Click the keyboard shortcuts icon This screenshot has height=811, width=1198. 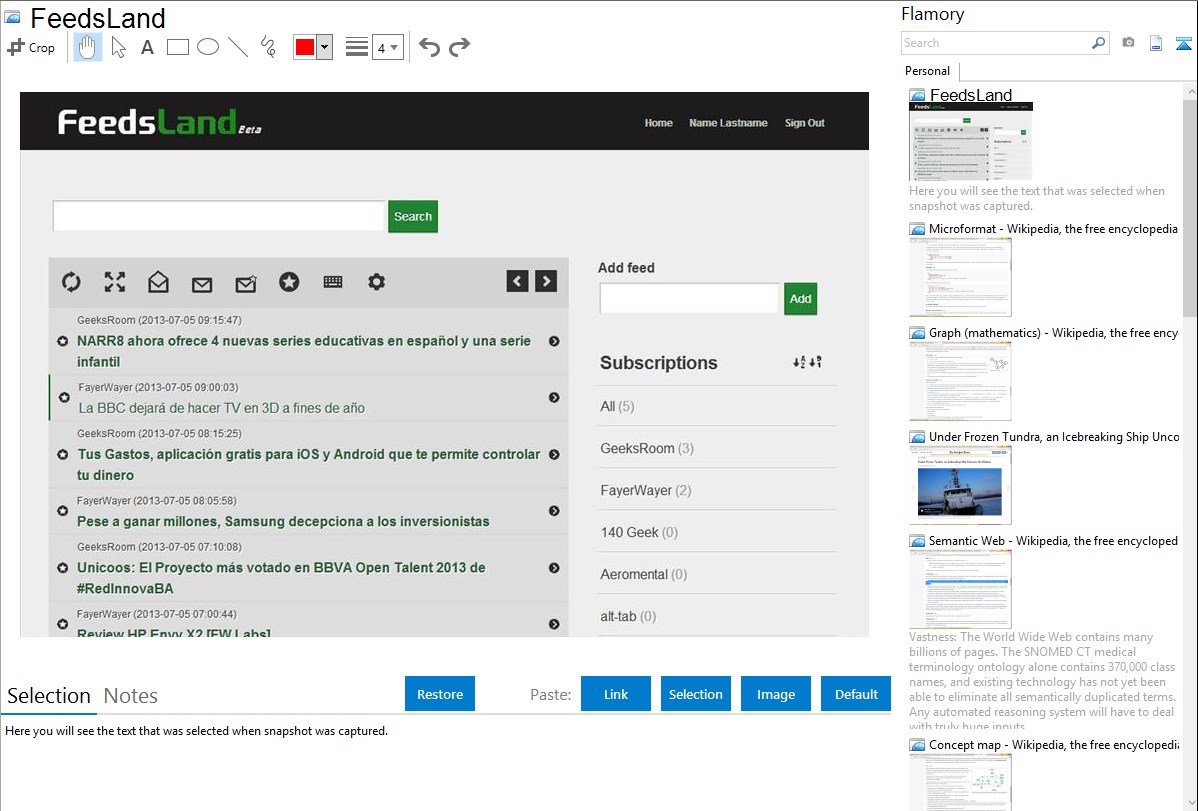(333, 282)
